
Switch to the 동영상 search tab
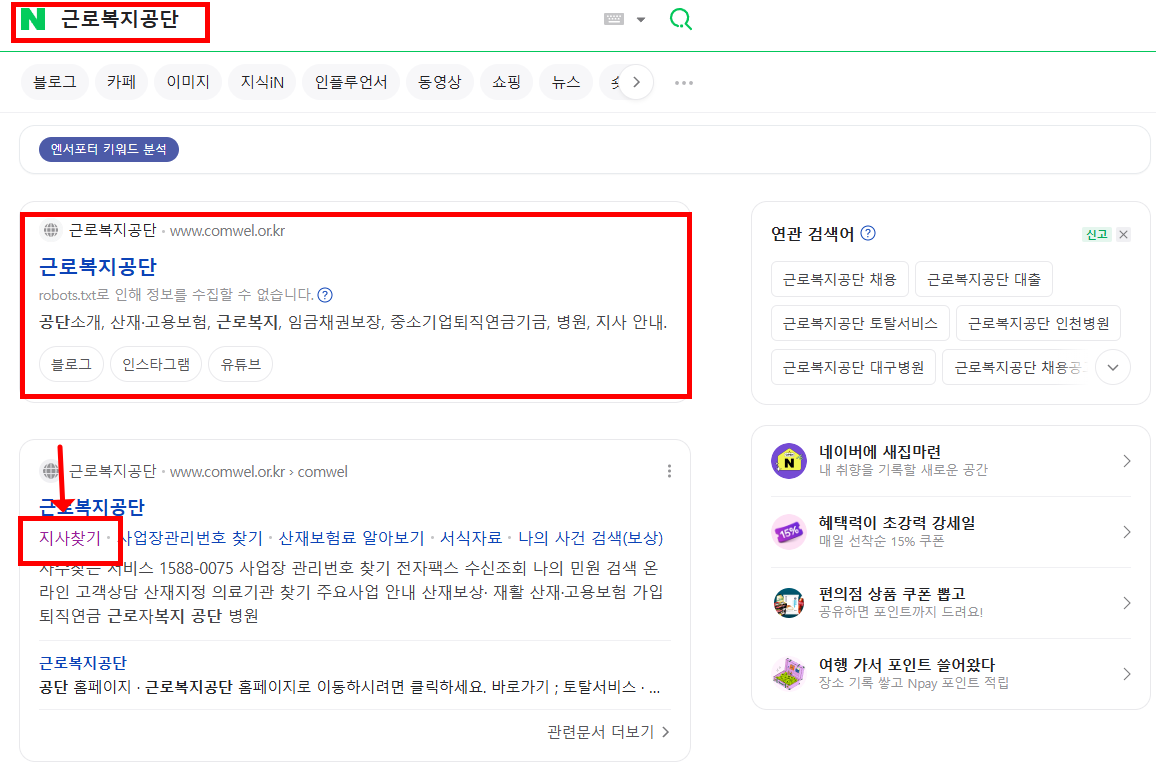[x=439, y=82]
